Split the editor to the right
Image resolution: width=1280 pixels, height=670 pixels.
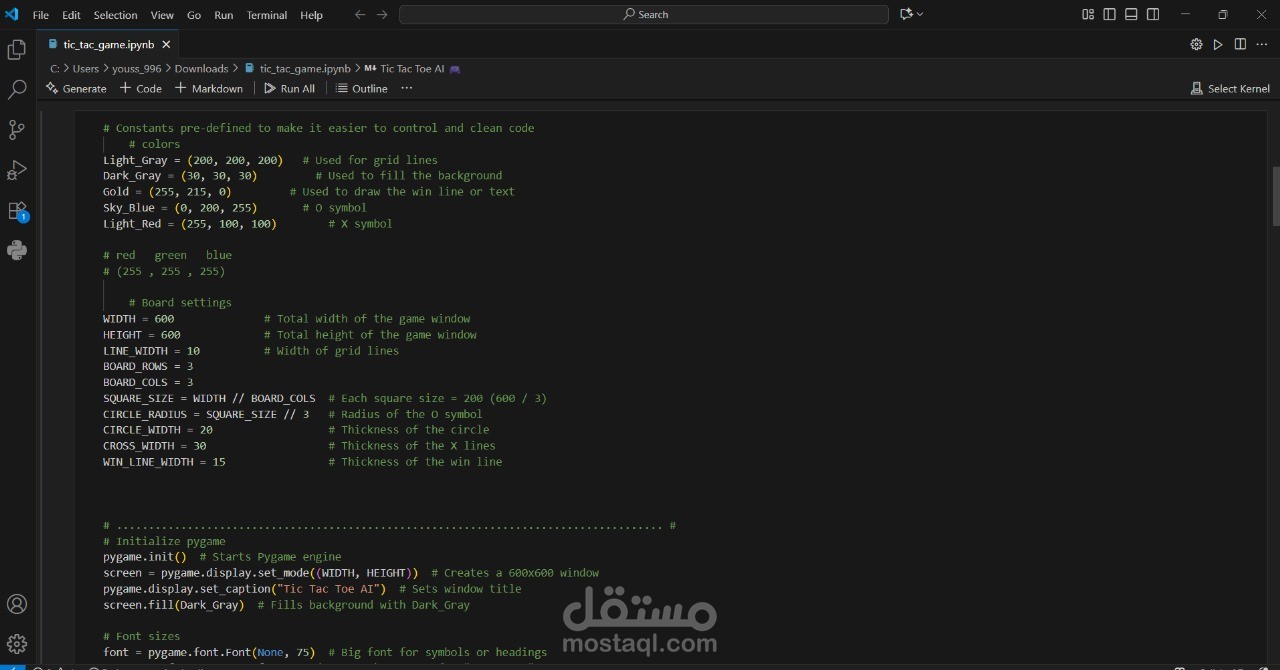1240,44
